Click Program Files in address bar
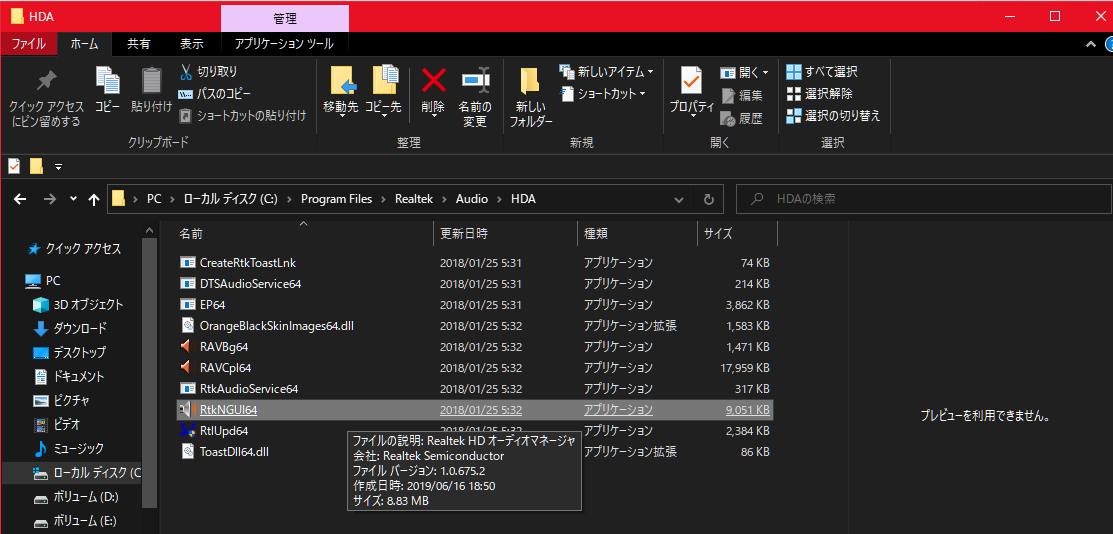 [336, 200]
